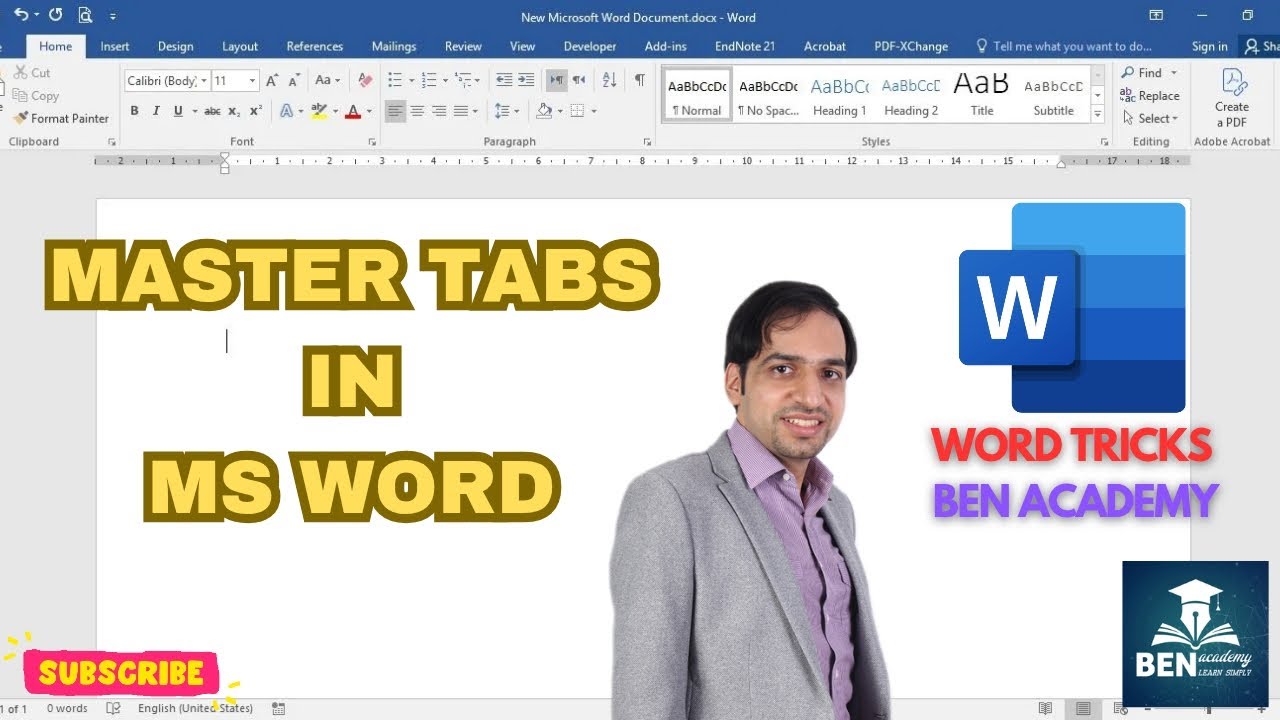Open Paragraph dialog launcher
This screenshot has height=720, width=1280.
point(647,142)
